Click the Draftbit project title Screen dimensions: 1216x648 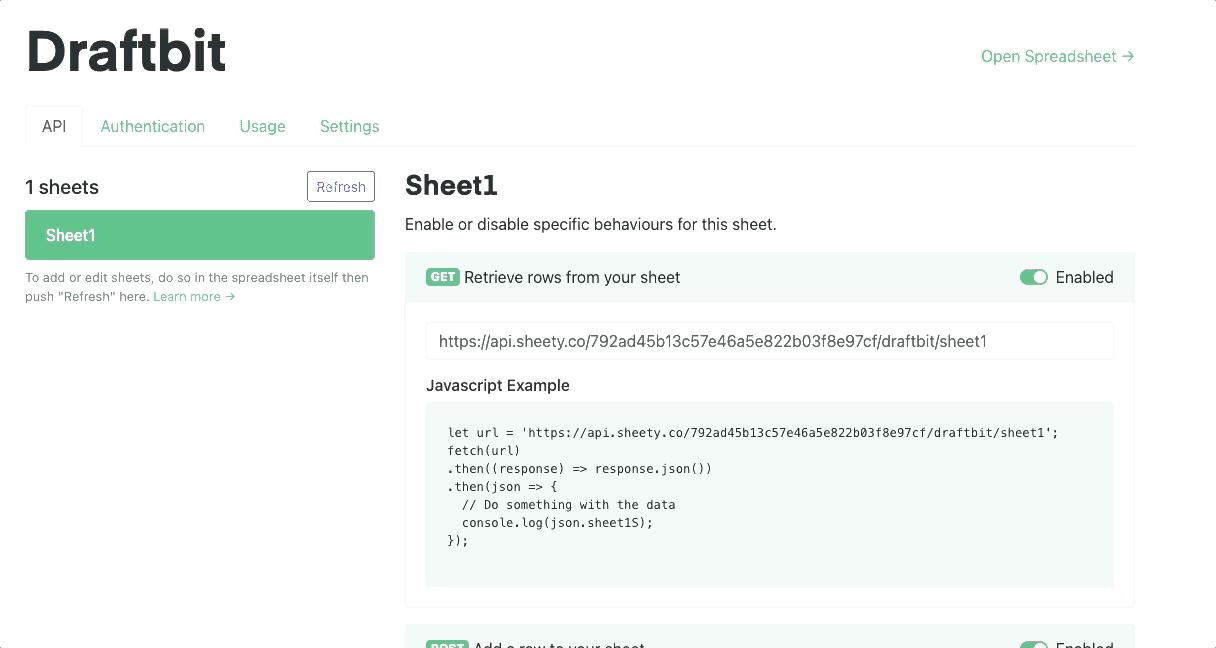pos(126,51)
